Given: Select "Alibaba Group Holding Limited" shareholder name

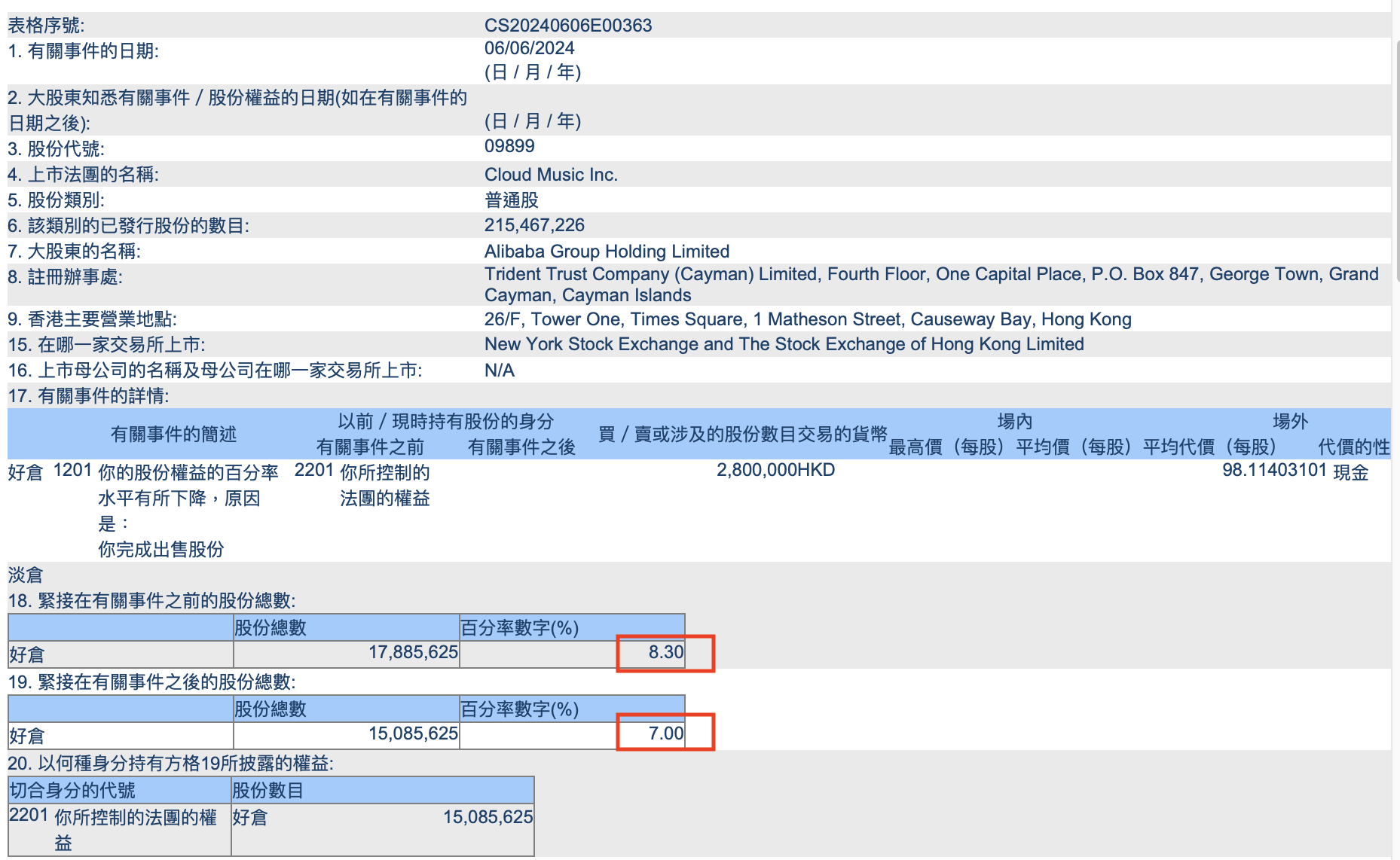Looking at the screenshot, I should point(607,252).
